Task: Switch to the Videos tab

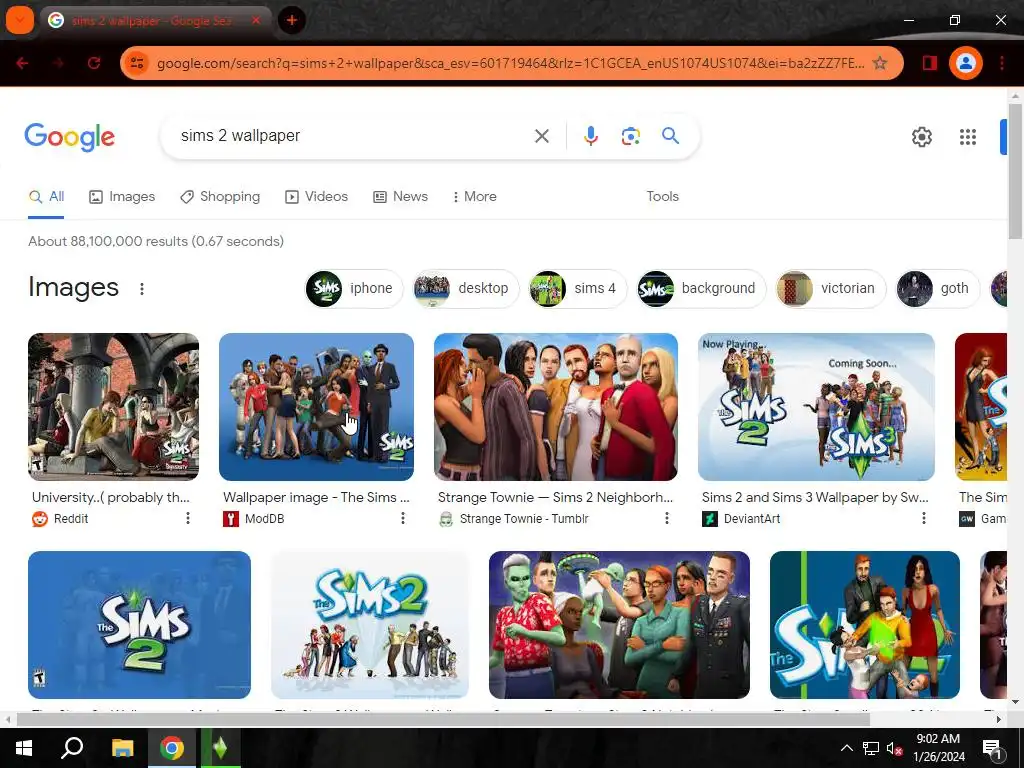Action: (317, 197)
